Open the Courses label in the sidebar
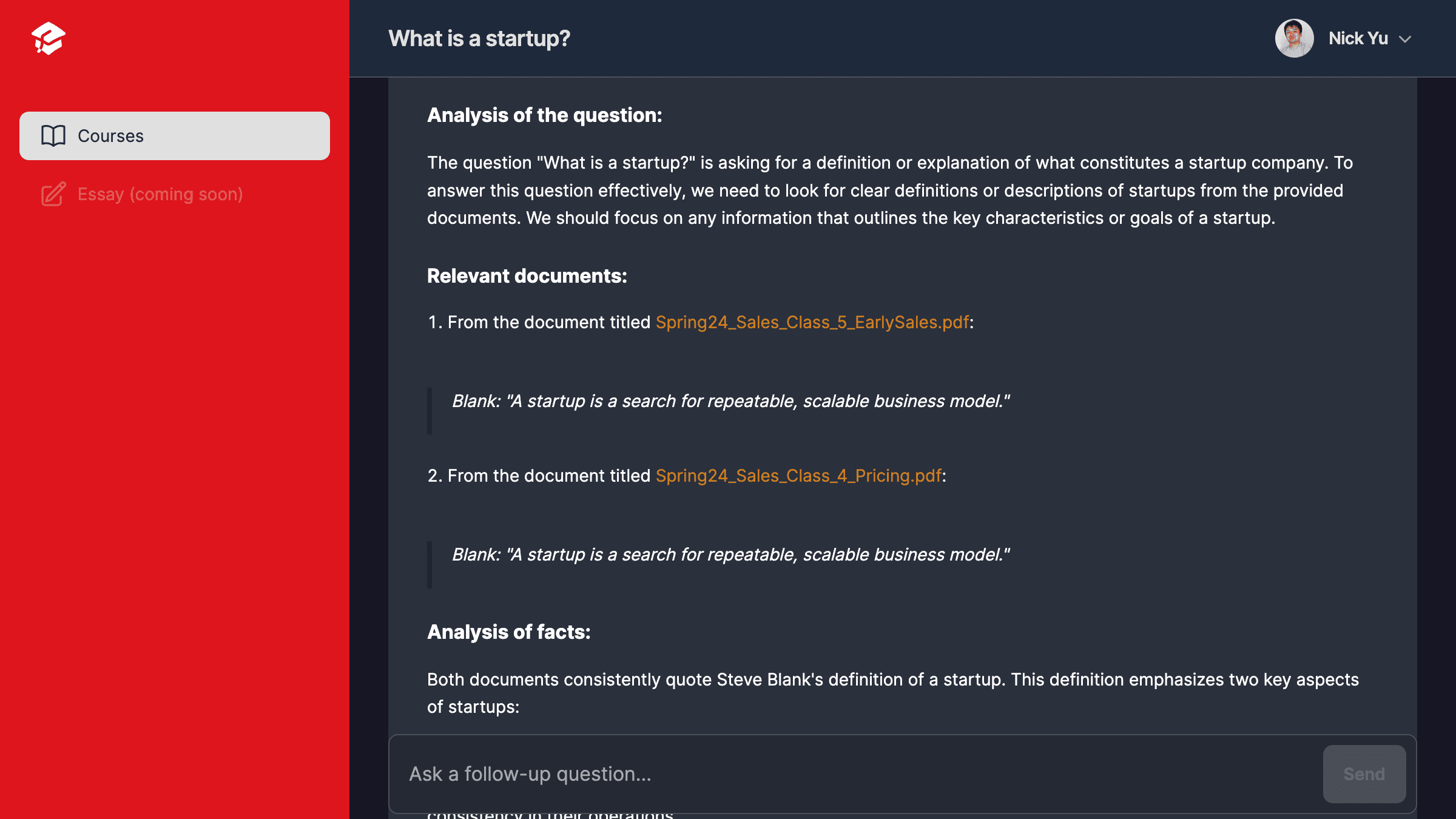Viewport: 1456px width, 819px height. point(110,136)
